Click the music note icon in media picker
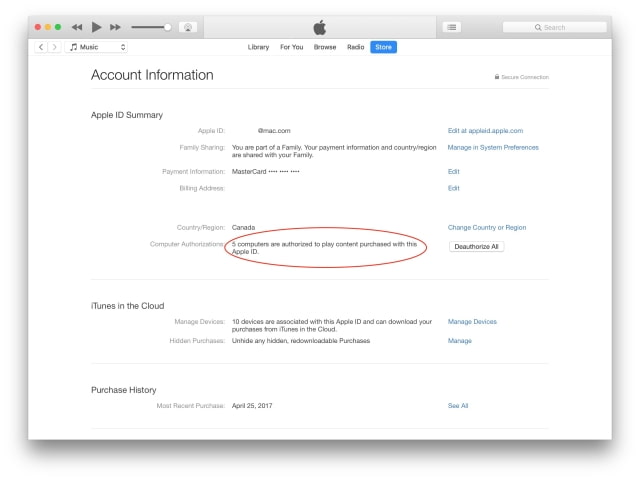This screenshot has width=640, height=480. pos(73,47)
